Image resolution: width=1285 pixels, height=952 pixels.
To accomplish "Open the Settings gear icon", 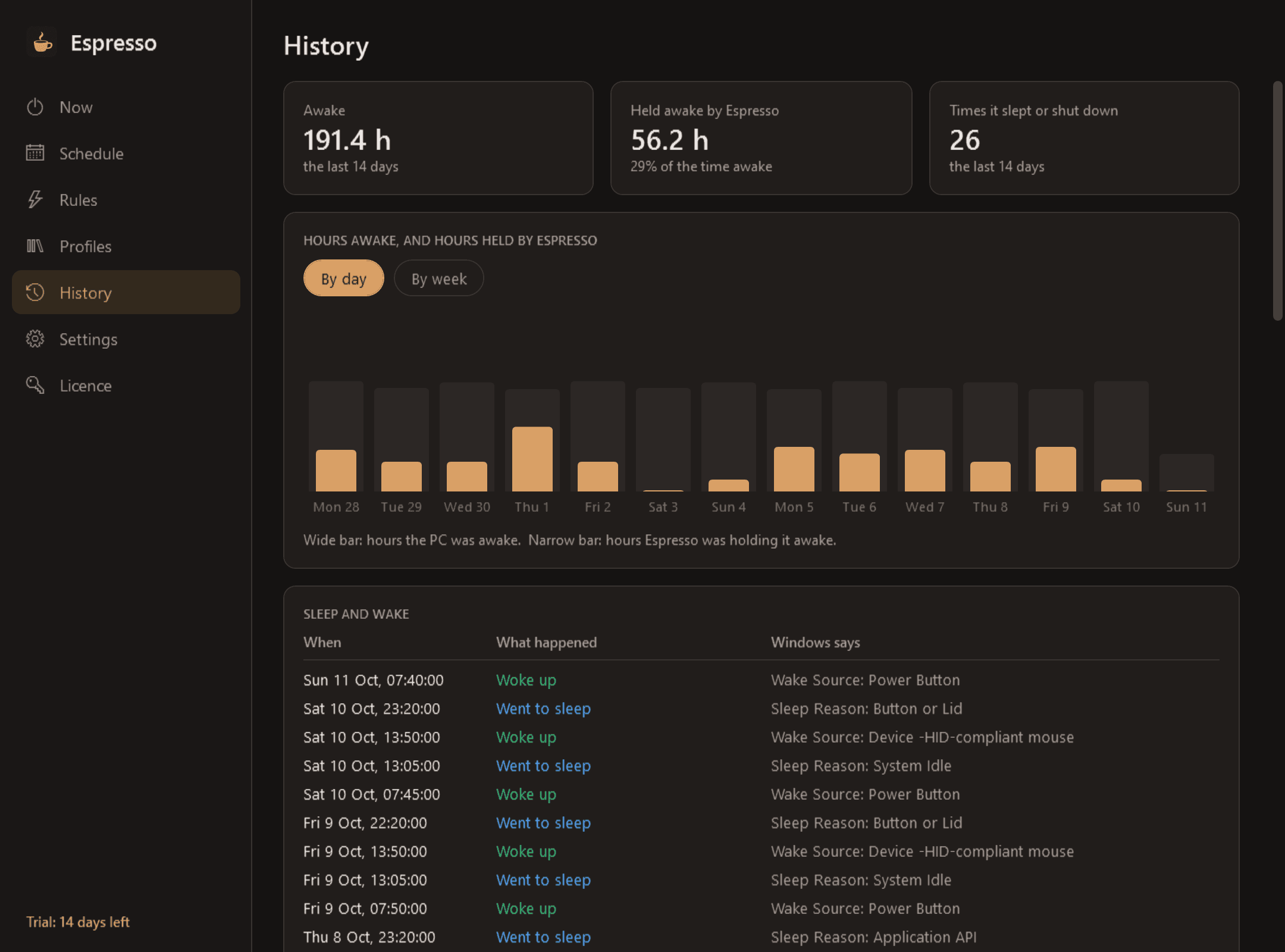I will 35,339.
